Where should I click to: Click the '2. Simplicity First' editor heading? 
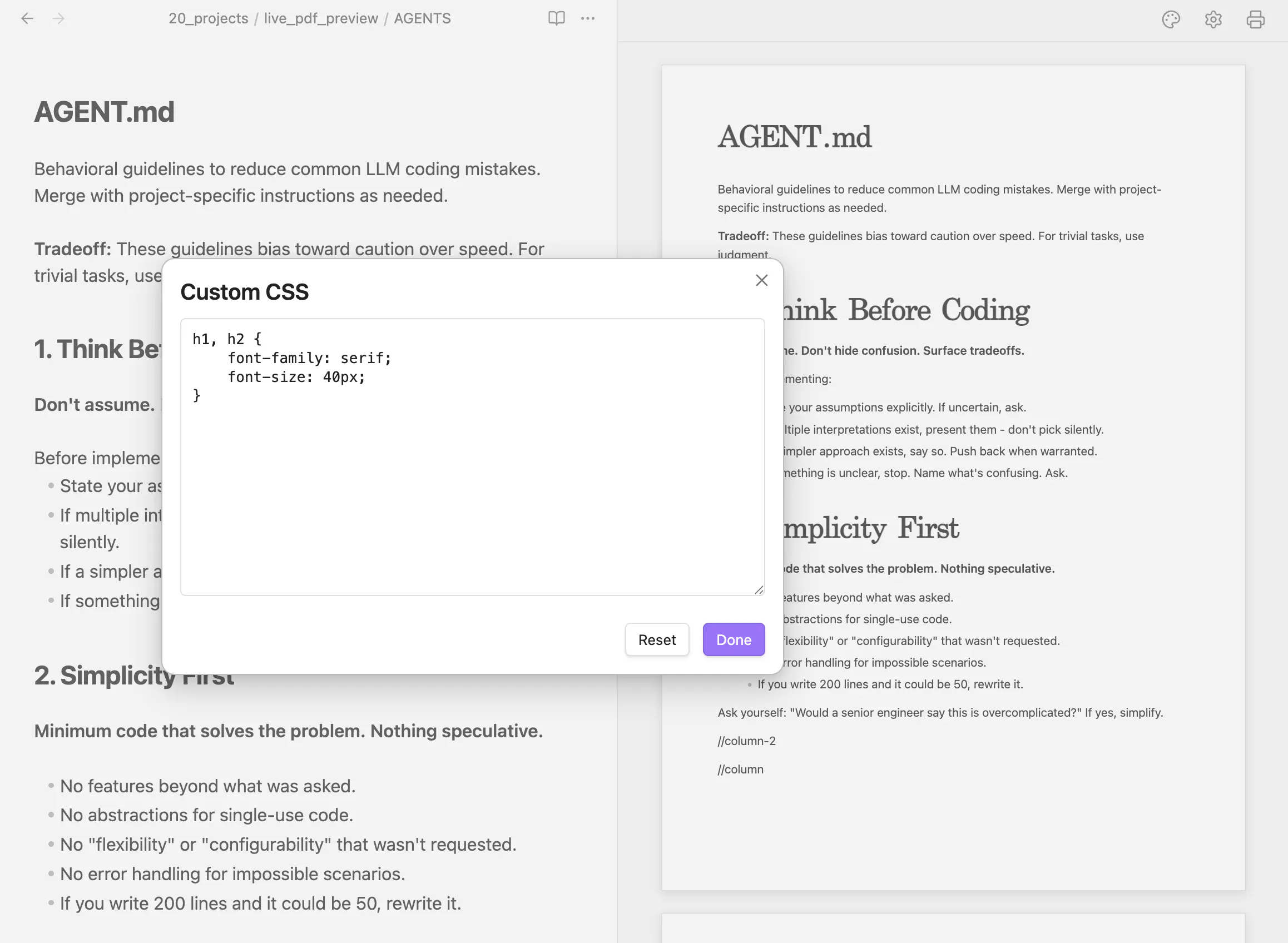click(134, 676)
